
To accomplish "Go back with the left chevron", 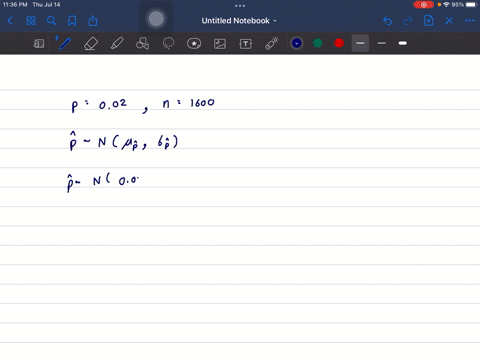I will pos(10,21).
